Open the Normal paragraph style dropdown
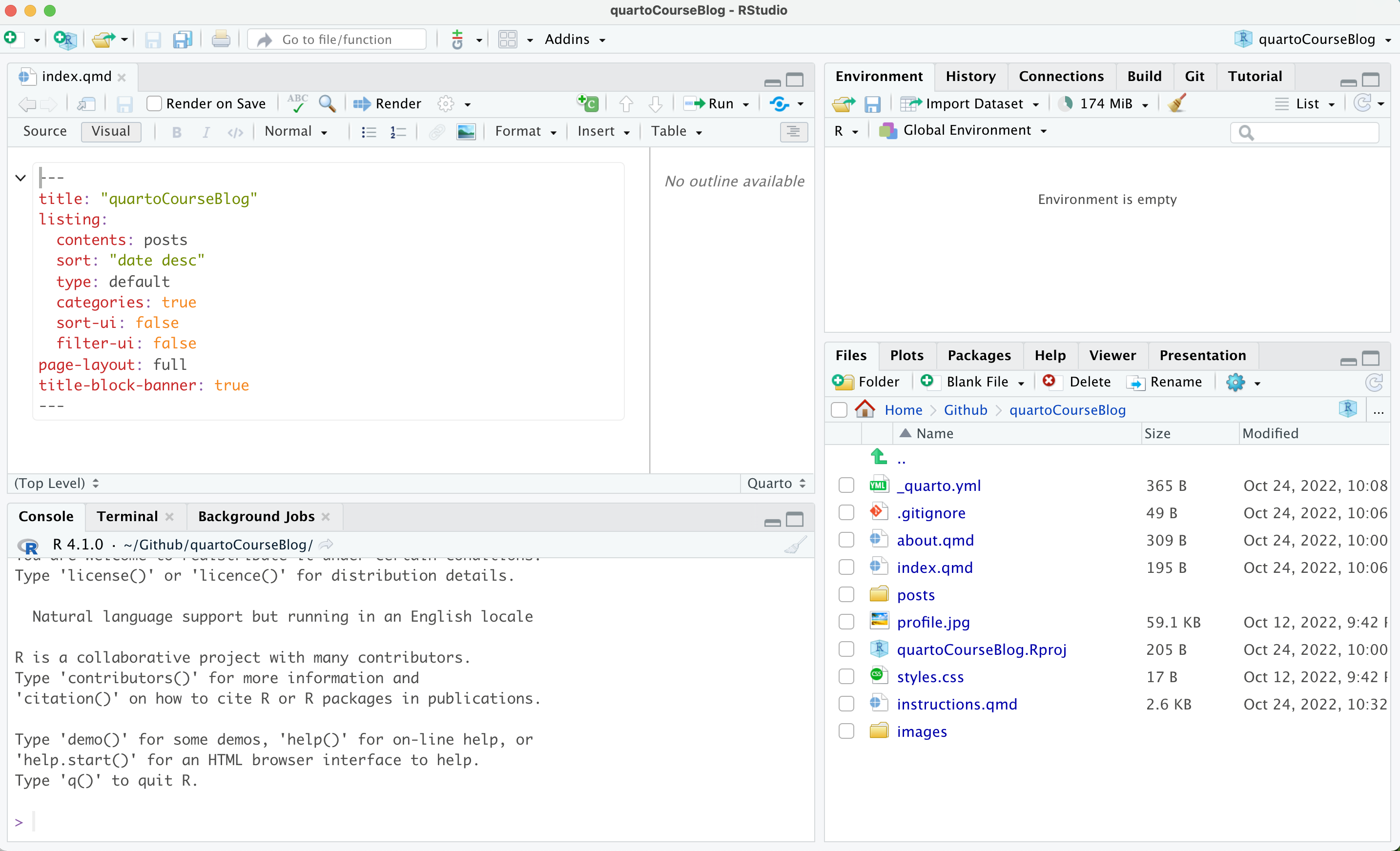This screenshot has width=1400, height=851. (x=296, y=132)
